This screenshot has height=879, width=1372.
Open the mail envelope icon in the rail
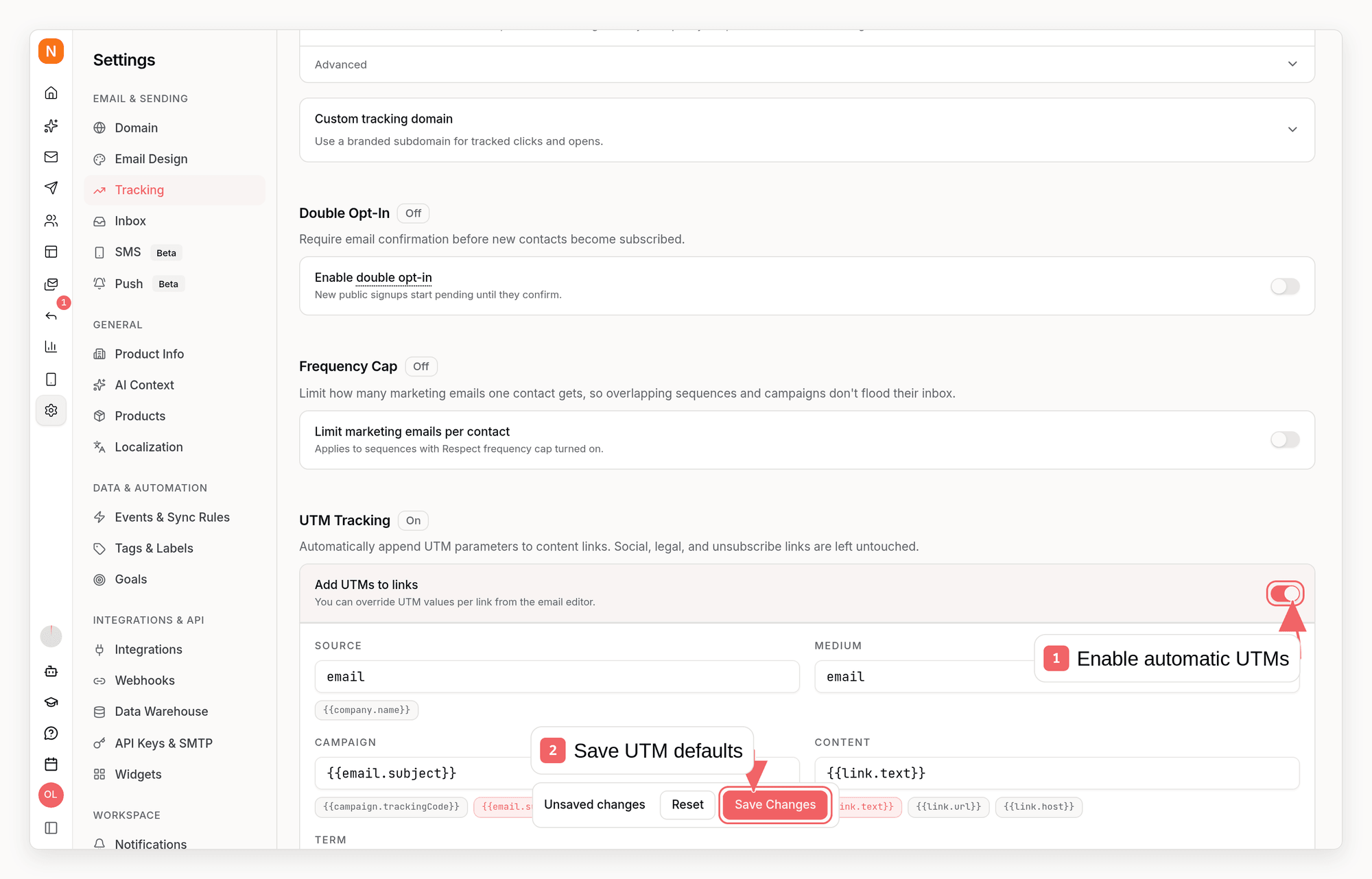pyautogui.click(x=51, y=157)
